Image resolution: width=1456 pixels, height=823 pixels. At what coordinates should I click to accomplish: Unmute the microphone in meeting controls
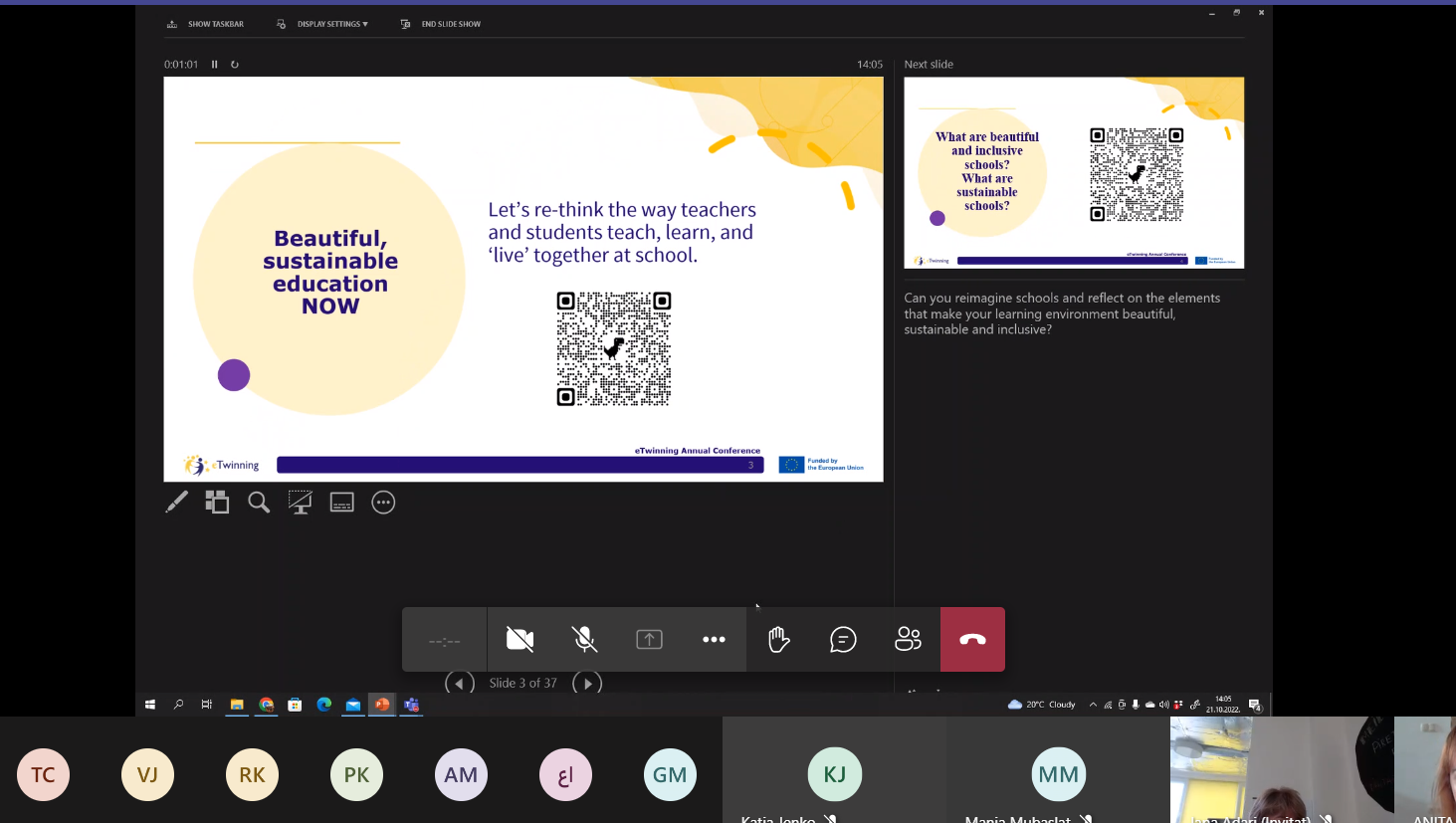(x=584, y=639)
